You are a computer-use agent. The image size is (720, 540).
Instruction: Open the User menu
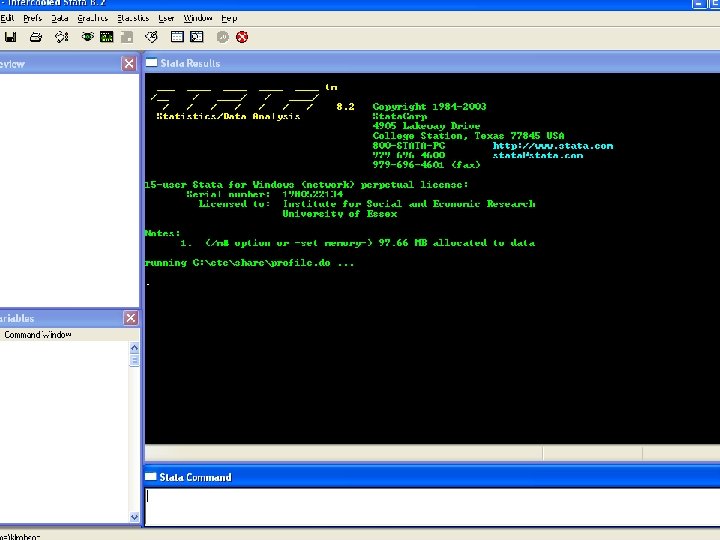[x=166, y=18]
